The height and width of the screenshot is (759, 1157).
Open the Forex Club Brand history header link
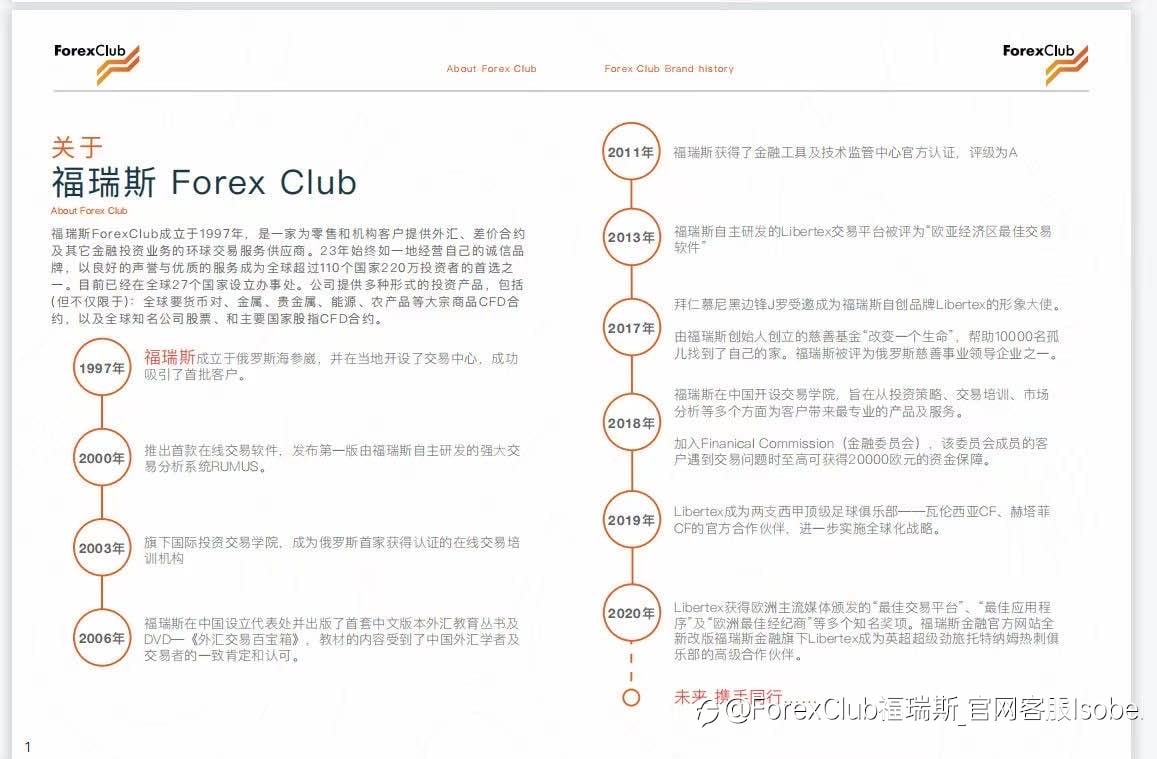[669, 69]
